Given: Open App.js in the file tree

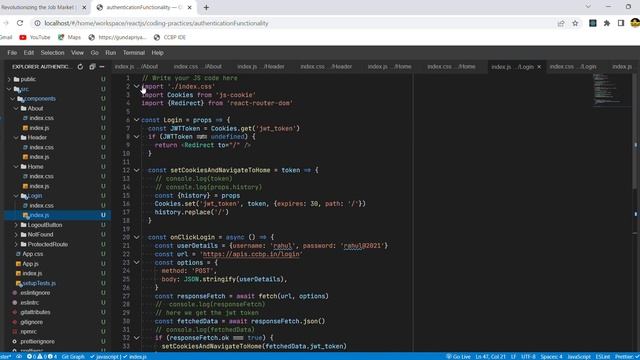Looking at the screenshot, I should point(30,264).
